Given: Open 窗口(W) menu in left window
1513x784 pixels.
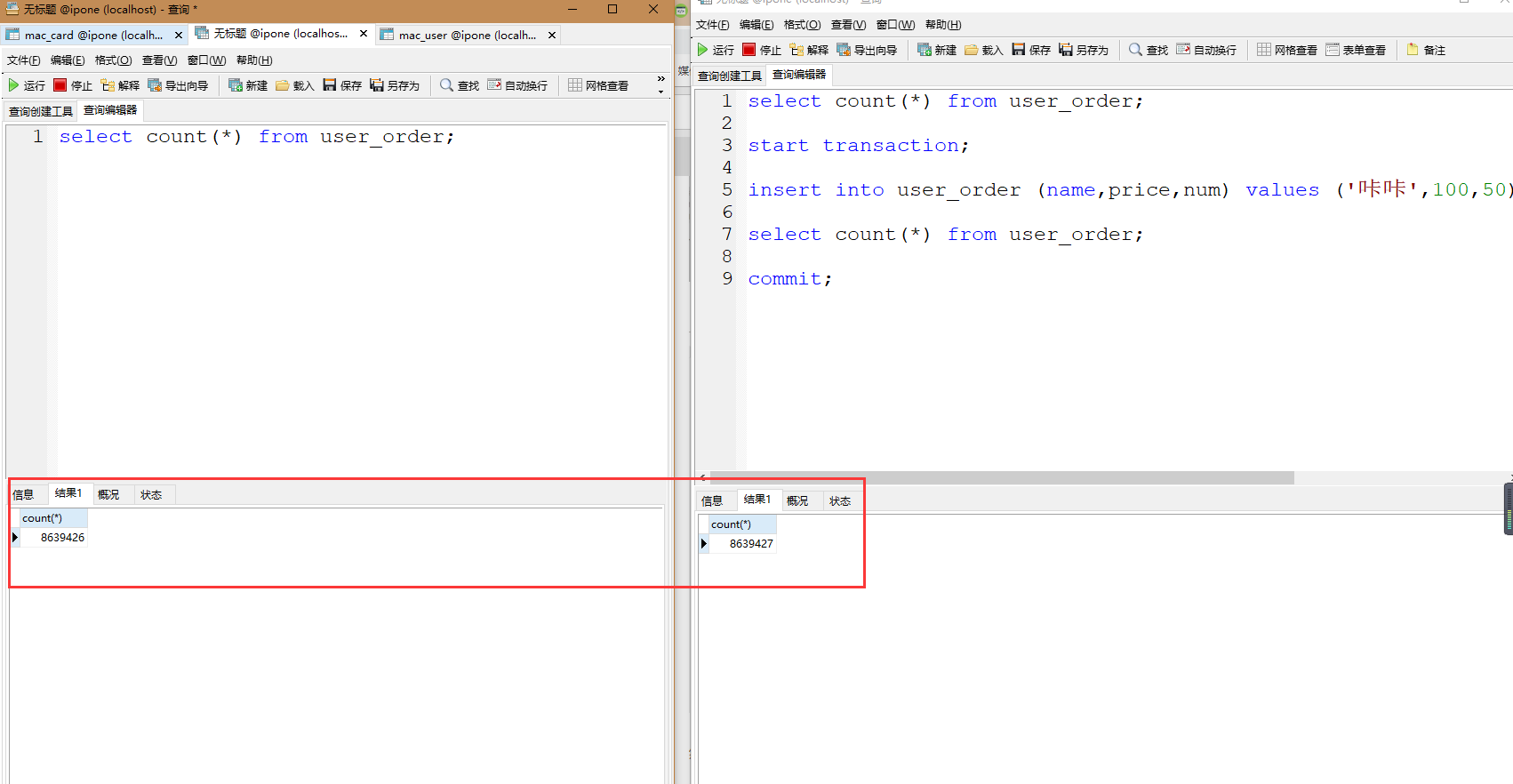Looking at the screenshot, I should pos(206,60).
